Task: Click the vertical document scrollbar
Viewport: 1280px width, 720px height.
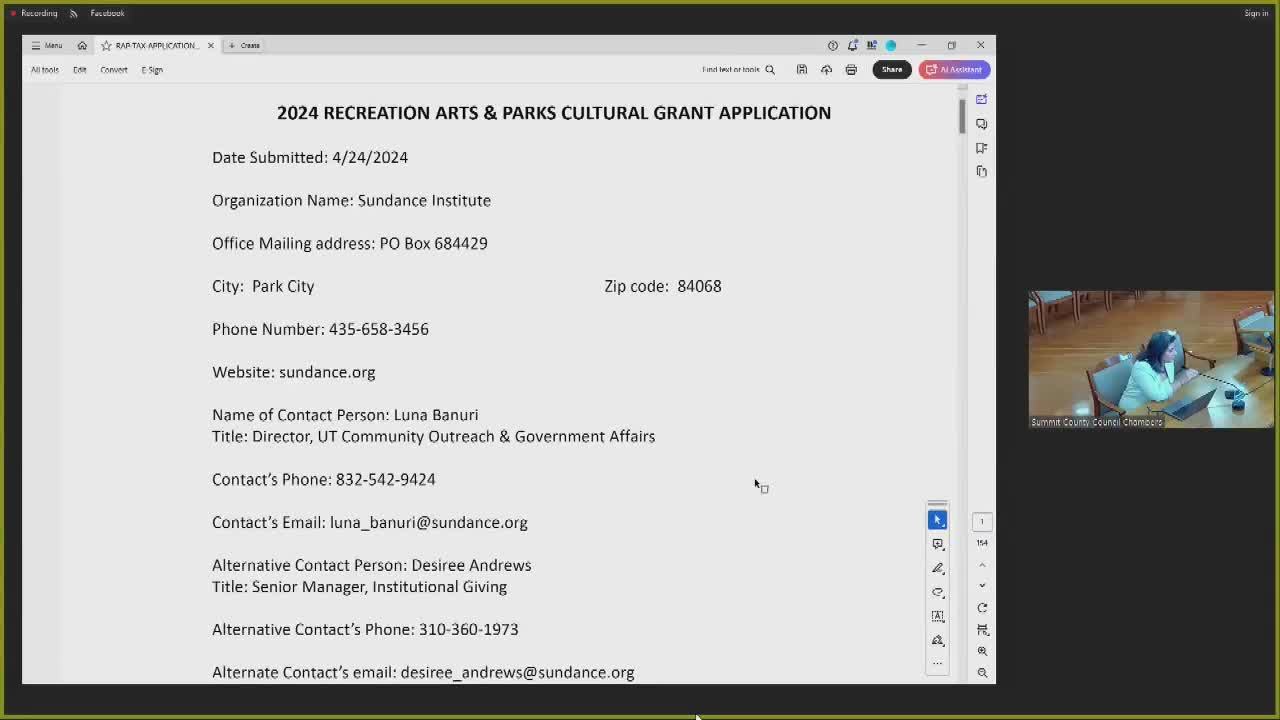Action: click(962, 117)
